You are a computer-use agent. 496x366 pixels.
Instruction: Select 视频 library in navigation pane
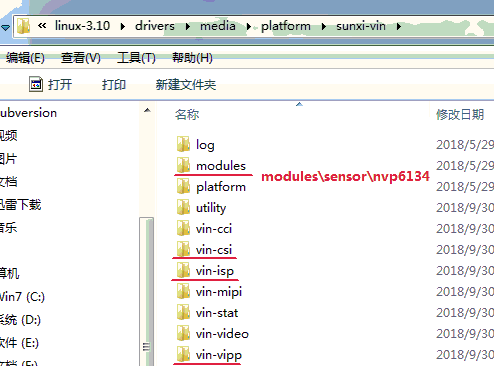(x=9, y=135)
